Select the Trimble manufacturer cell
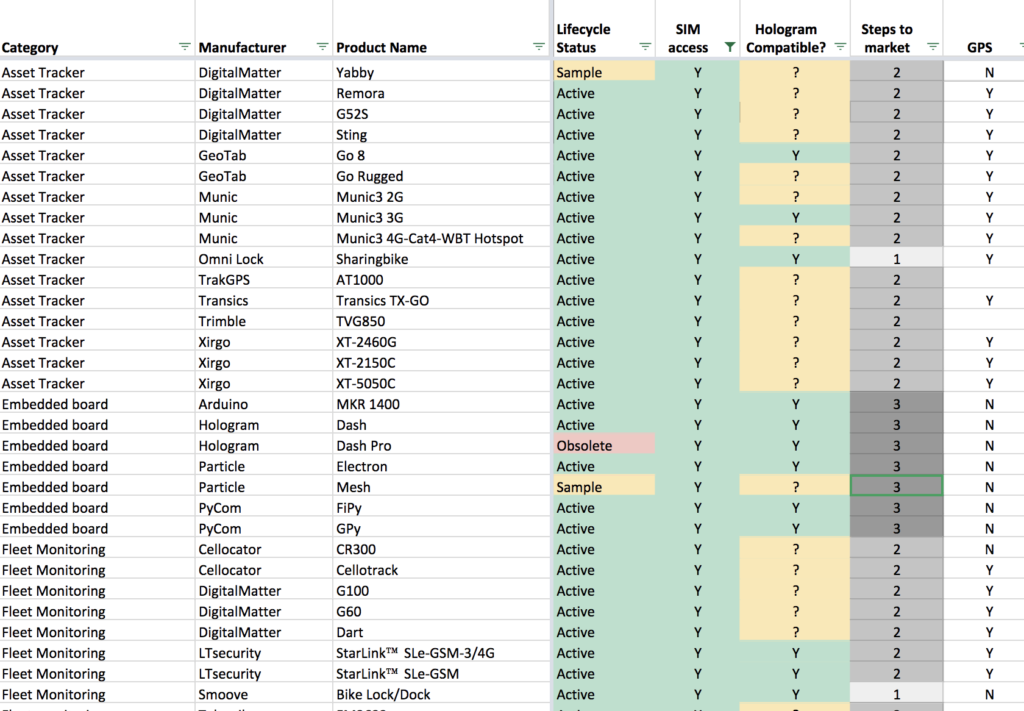This screenshot has height=711, width=1024. tap(264, 321)
